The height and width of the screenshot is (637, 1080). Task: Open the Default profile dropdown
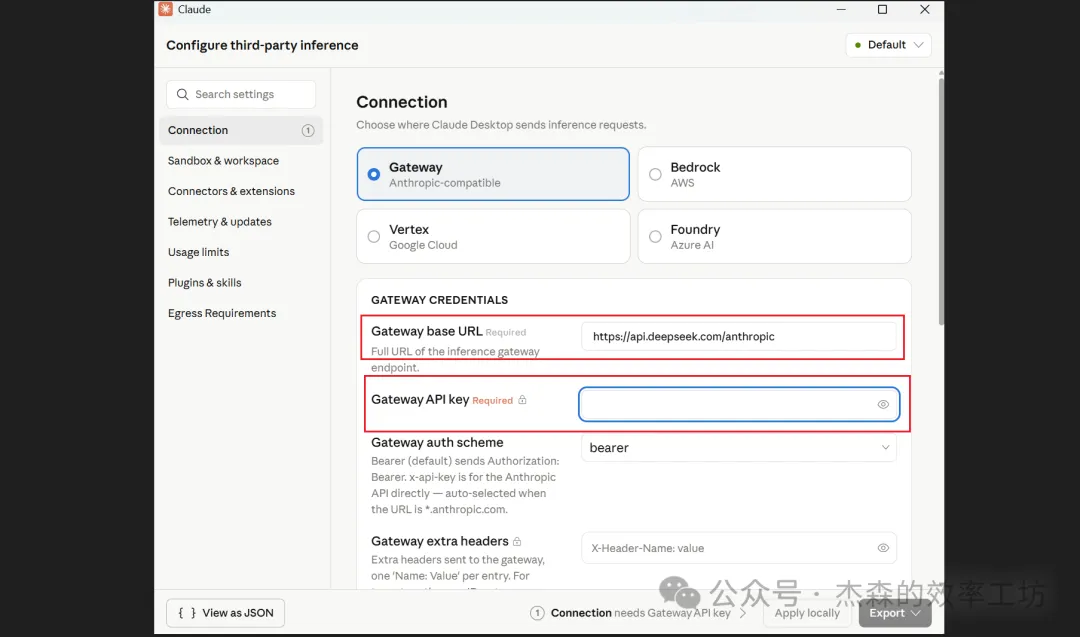coord(888,45)
